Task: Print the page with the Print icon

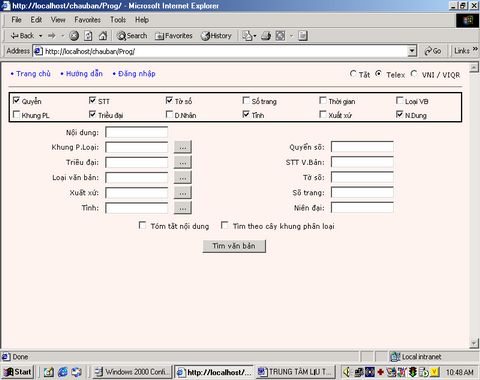Action: (x=266, y=36)
